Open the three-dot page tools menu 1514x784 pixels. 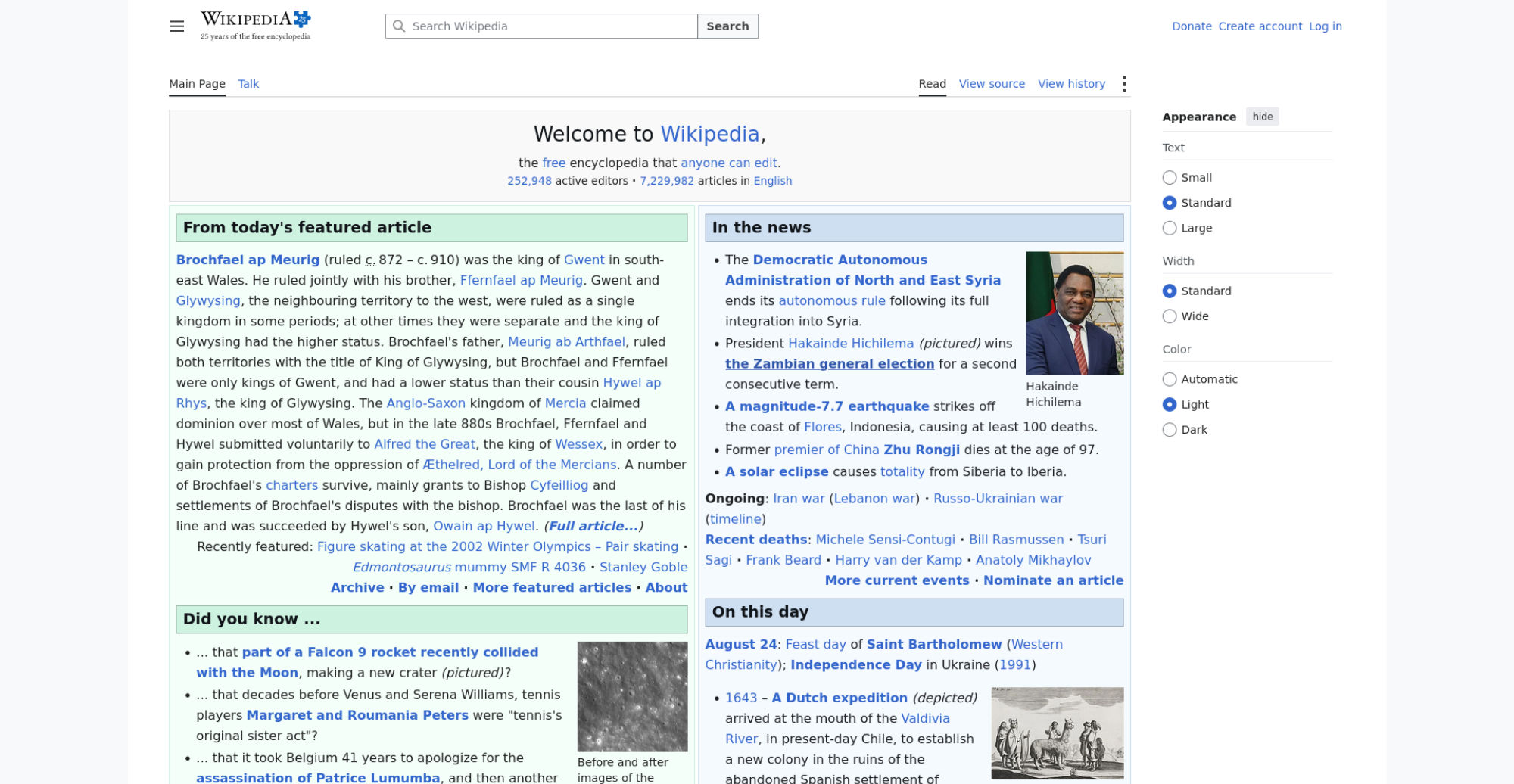1124,84
